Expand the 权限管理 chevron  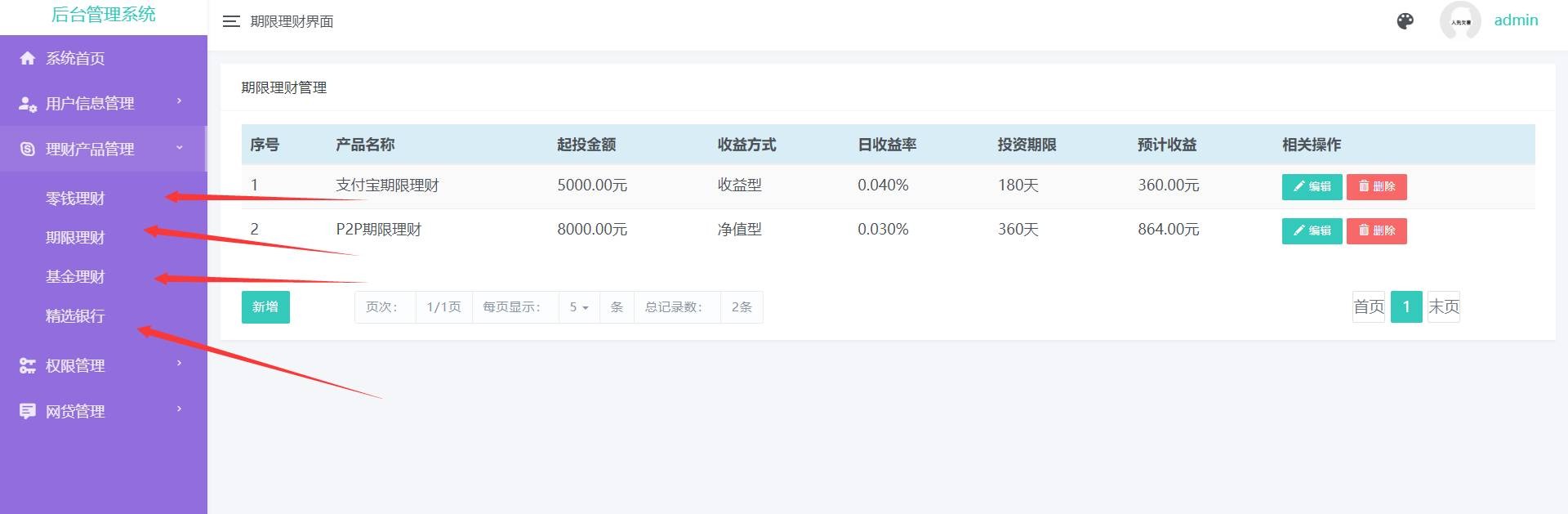pyautogui.click(x=179, y=364)
